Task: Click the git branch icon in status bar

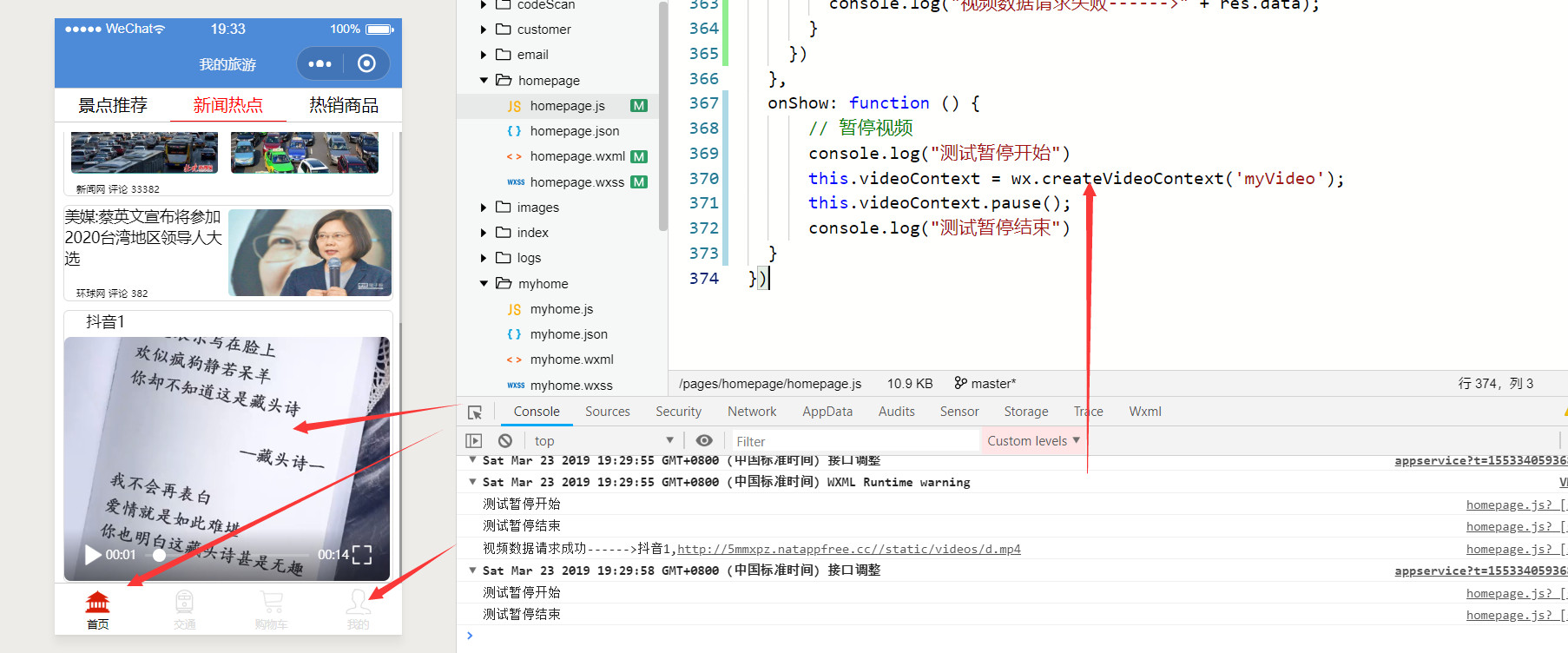Action: 960,383
